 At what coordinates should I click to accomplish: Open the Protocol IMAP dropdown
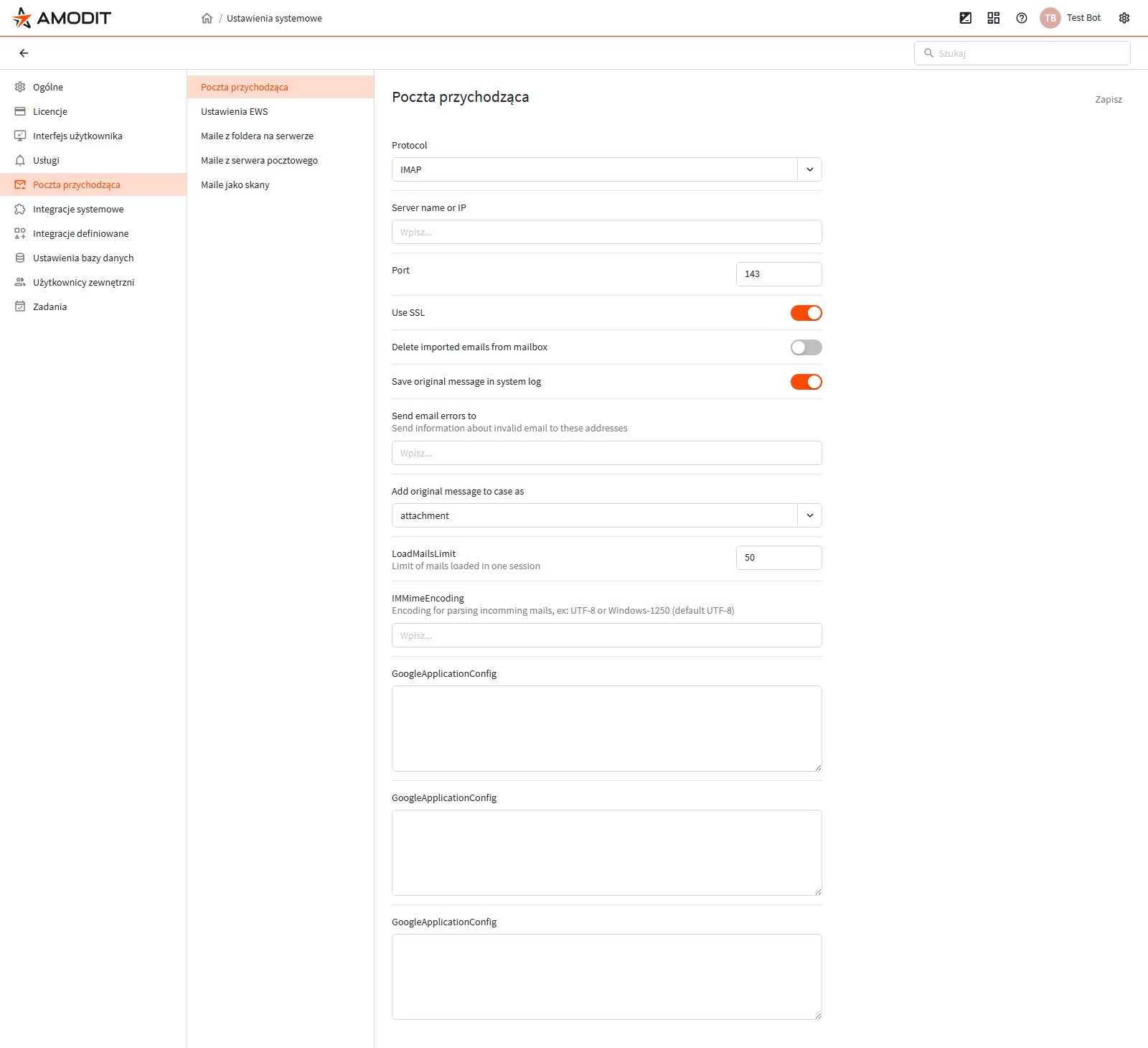[x=606, y=169]
